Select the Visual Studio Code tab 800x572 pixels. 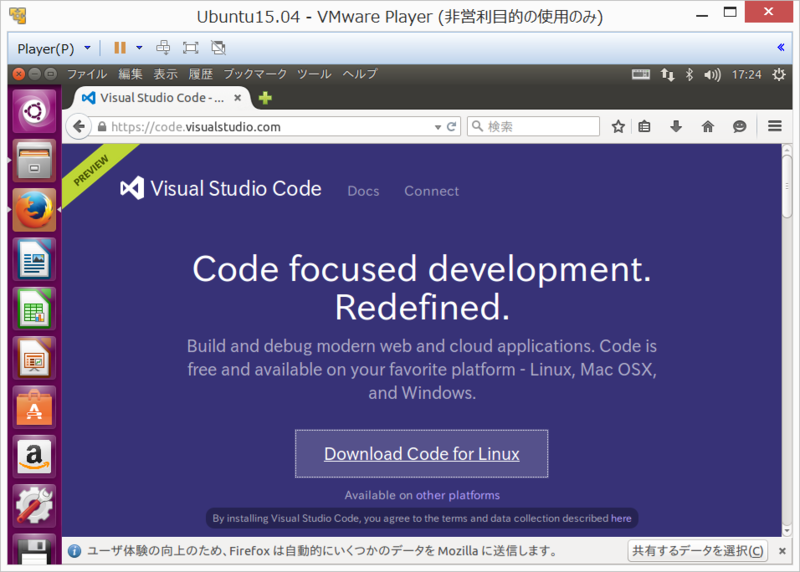pyautogui.click(x=161, y=98)
